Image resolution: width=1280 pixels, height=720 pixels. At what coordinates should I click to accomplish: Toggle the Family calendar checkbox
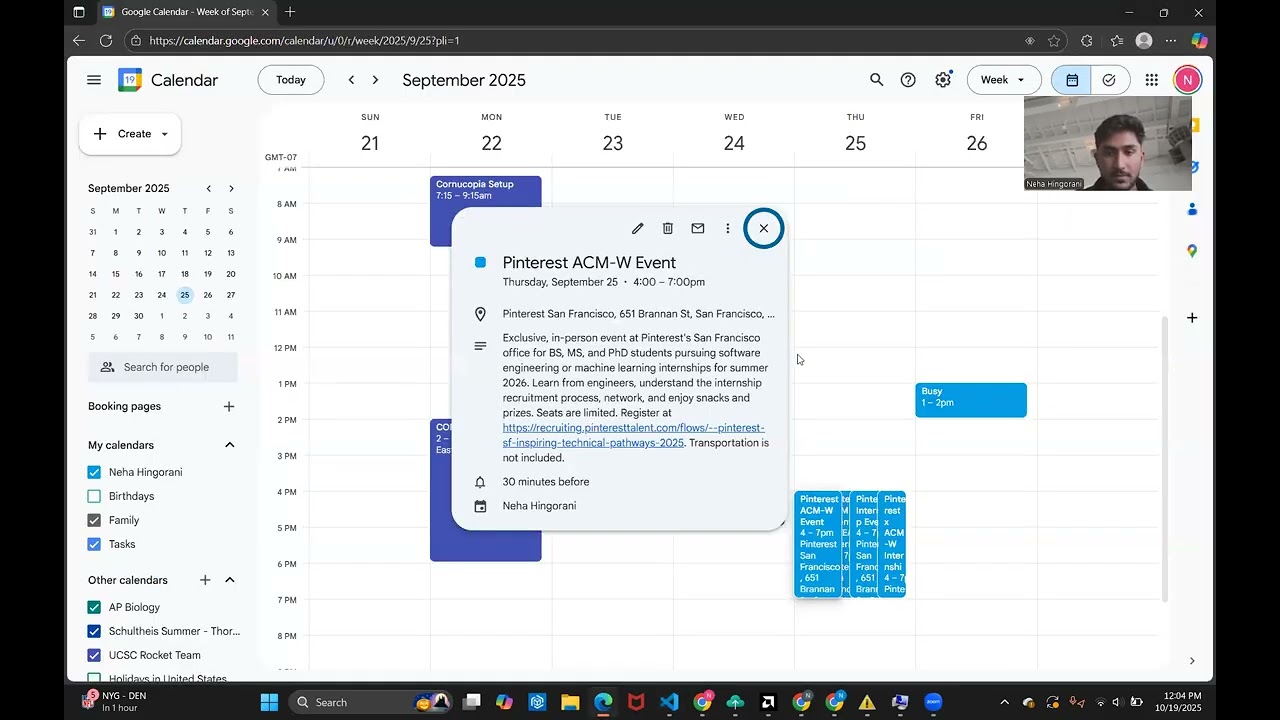94,520
